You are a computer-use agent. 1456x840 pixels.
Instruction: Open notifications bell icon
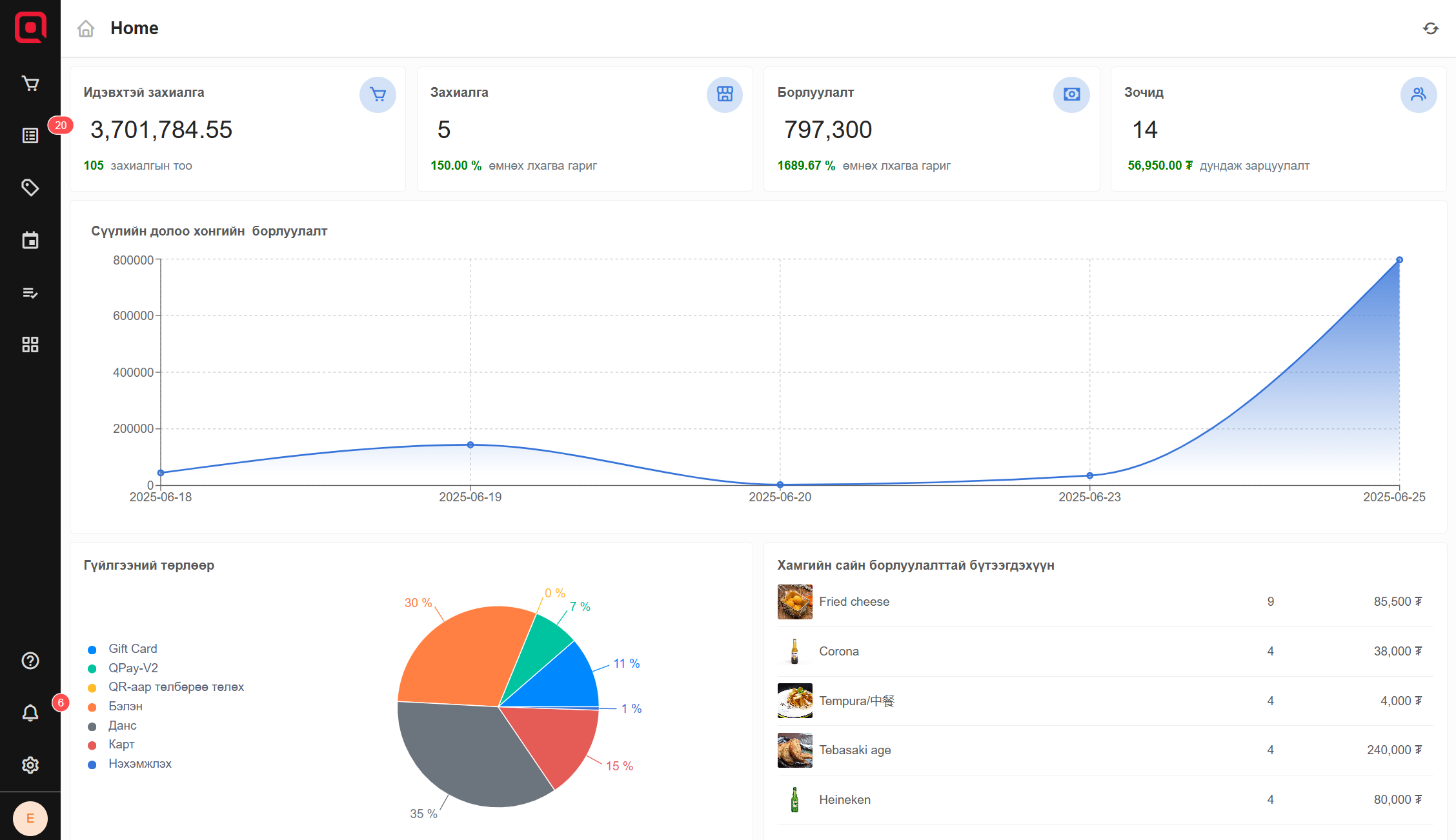point(30,713)
